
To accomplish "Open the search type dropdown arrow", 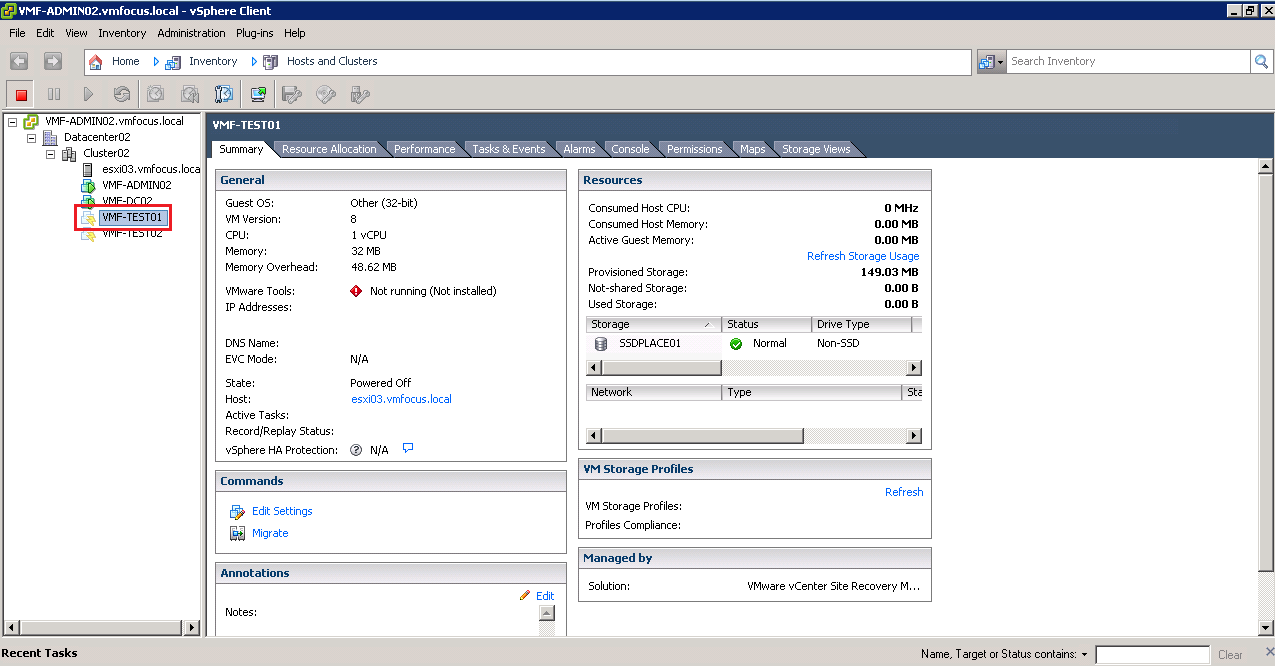I will coord(1000,62).
